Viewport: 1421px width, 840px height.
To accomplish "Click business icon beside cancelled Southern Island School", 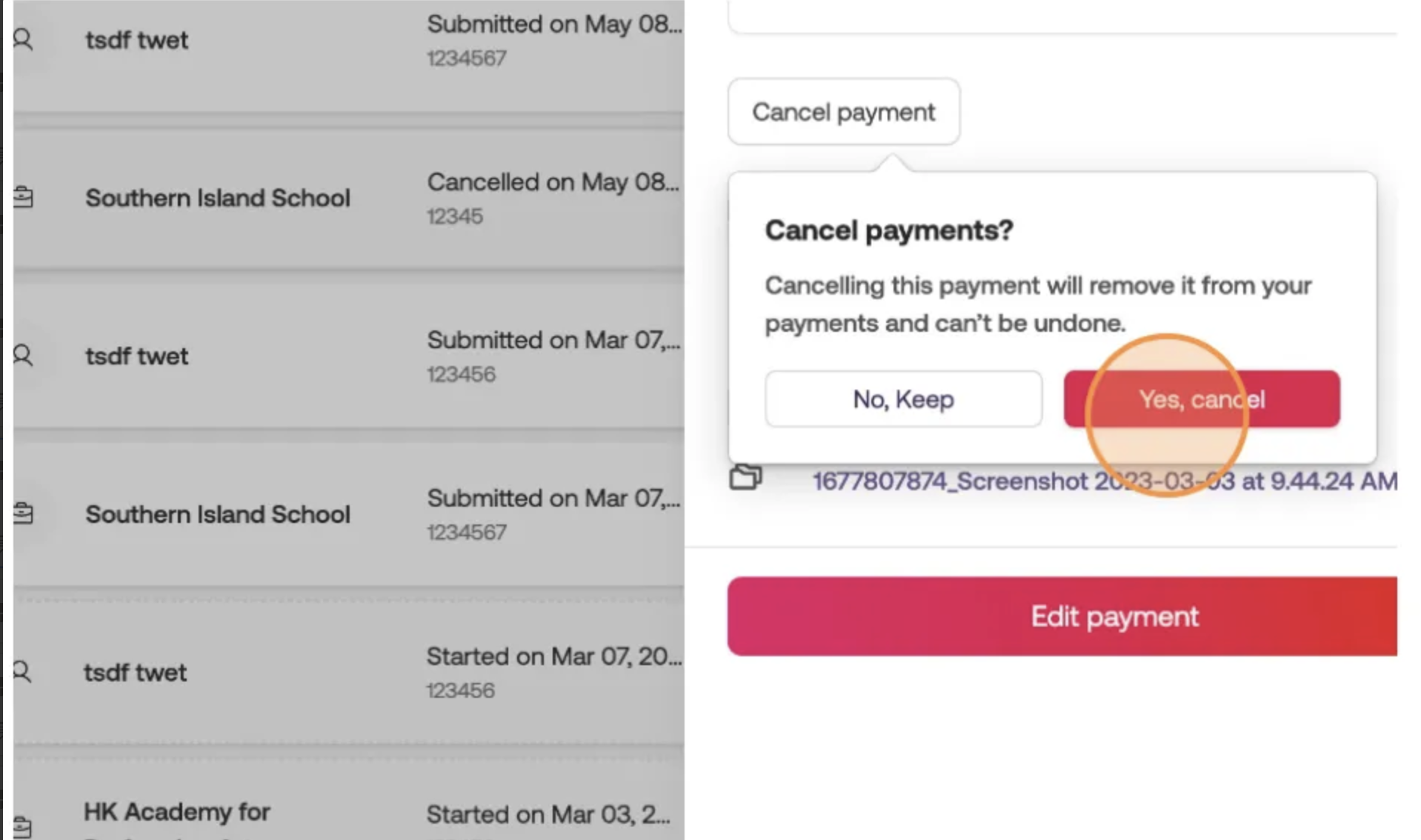I will [23, 198].
